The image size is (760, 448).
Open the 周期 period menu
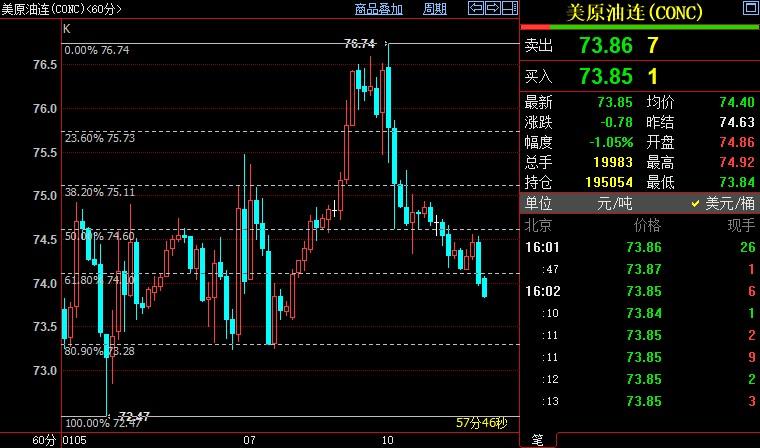[x=435, y=9]
